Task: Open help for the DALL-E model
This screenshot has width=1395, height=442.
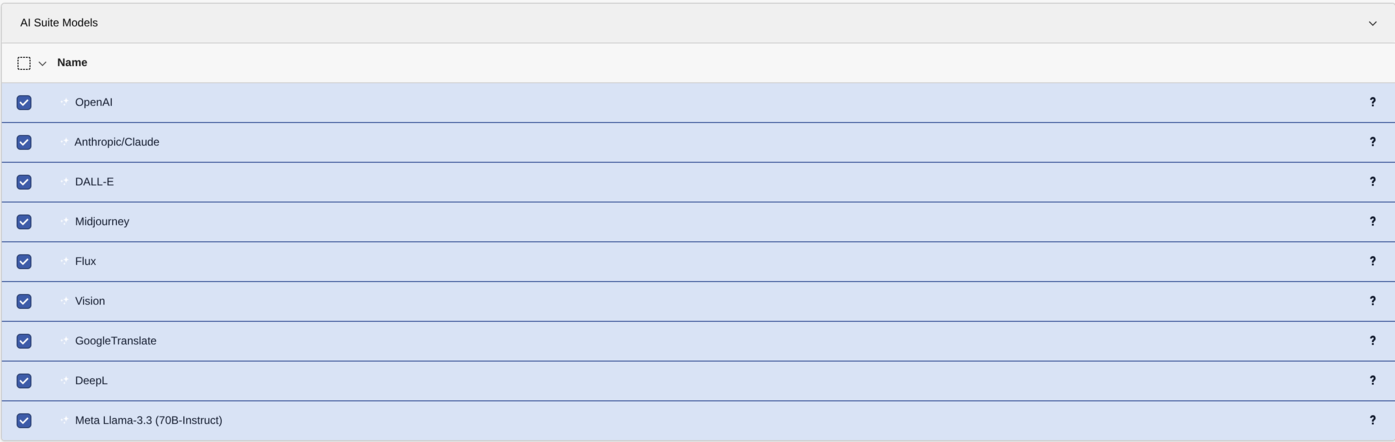Action: pyautogui.click(x=1372, y=182)
